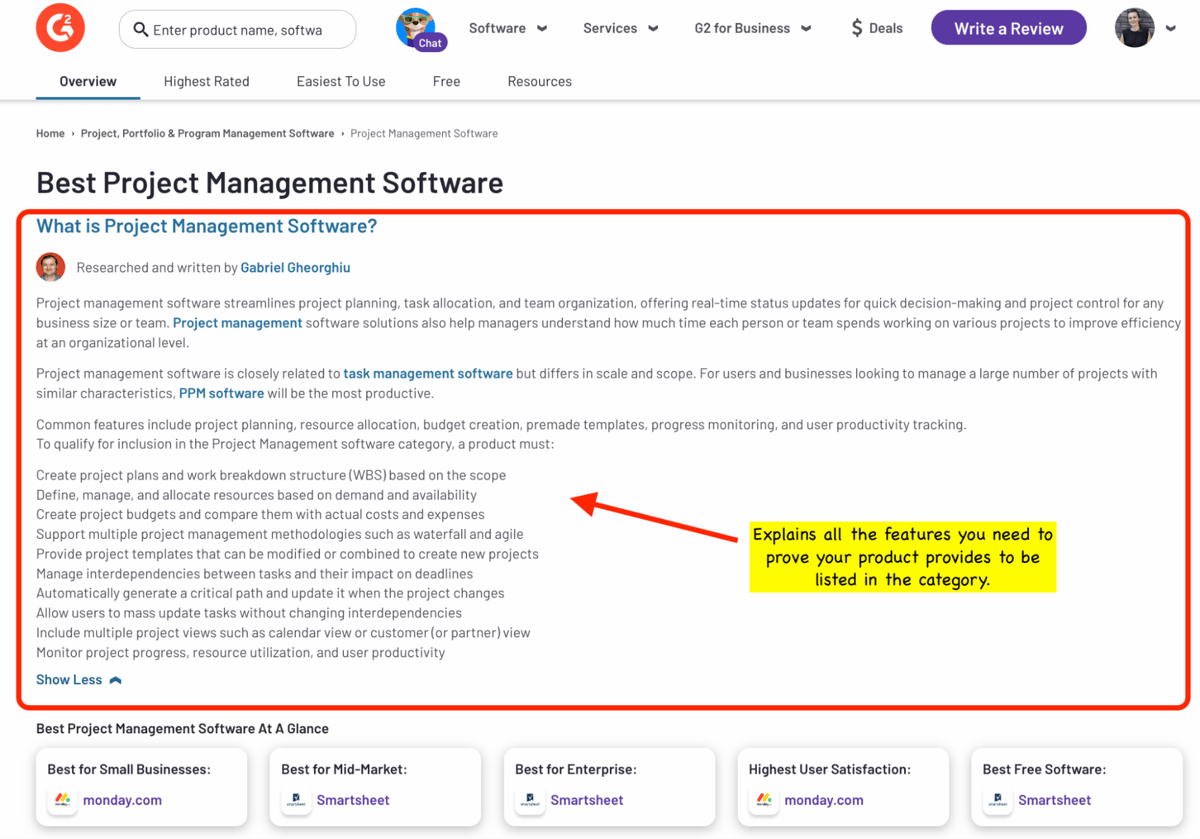Open the profile dropdown arrow
1200x839 pixels.
[x=1171, y=29]
